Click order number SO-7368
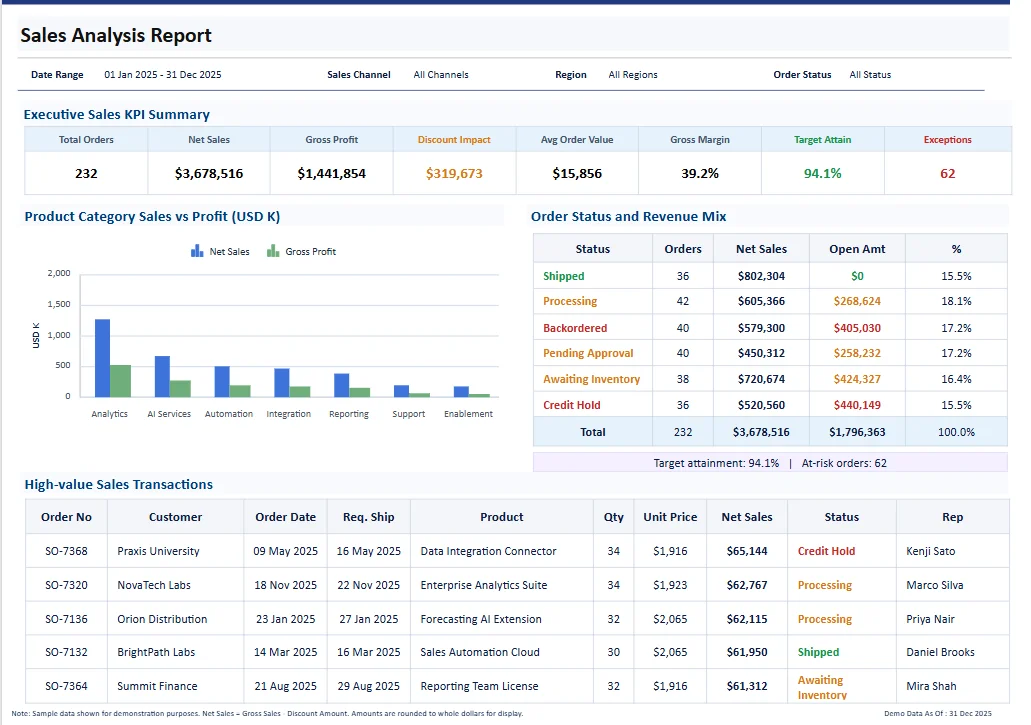The image size is (1031, 725). 66,551
